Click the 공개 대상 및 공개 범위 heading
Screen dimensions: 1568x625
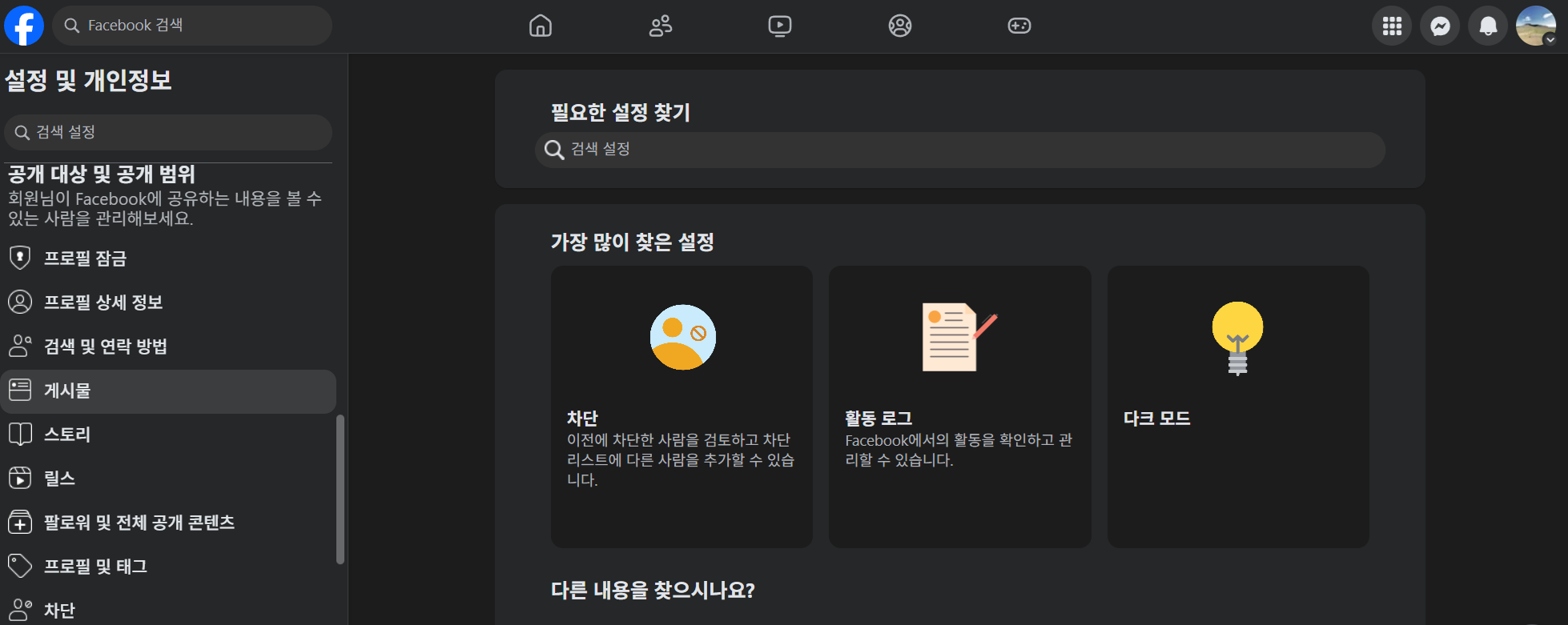click(102, 174)
